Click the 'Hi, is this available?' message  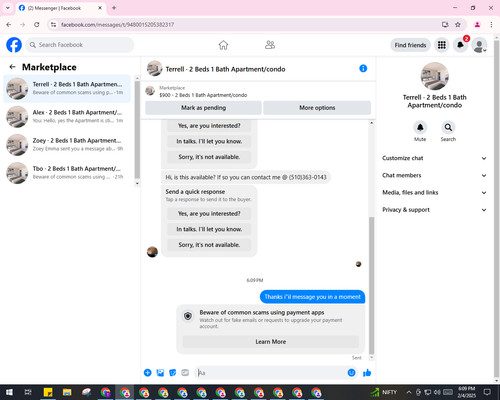pyautogui.click(x=246, y=177)
